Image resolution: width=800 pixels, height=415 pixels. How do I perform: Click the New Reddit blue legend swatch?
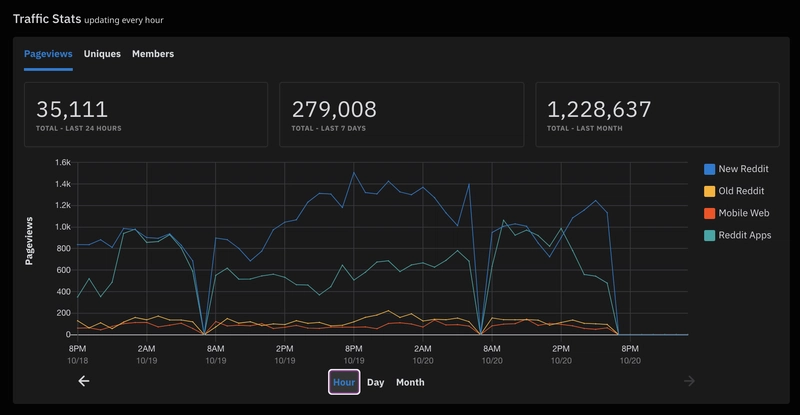(x=709, y=169)
